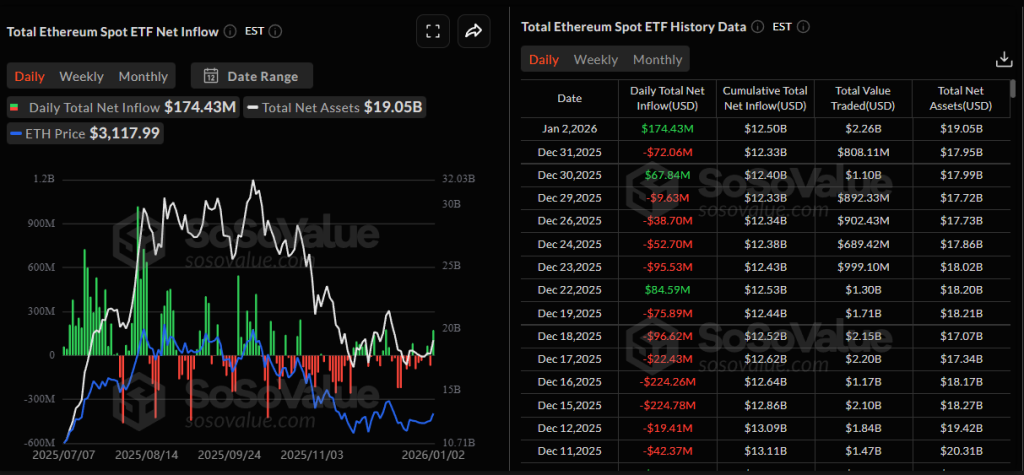This screenshot has width=1024, height=475.
Task: Click info icon beside Net Inflow title
Action: pos(230,31)
